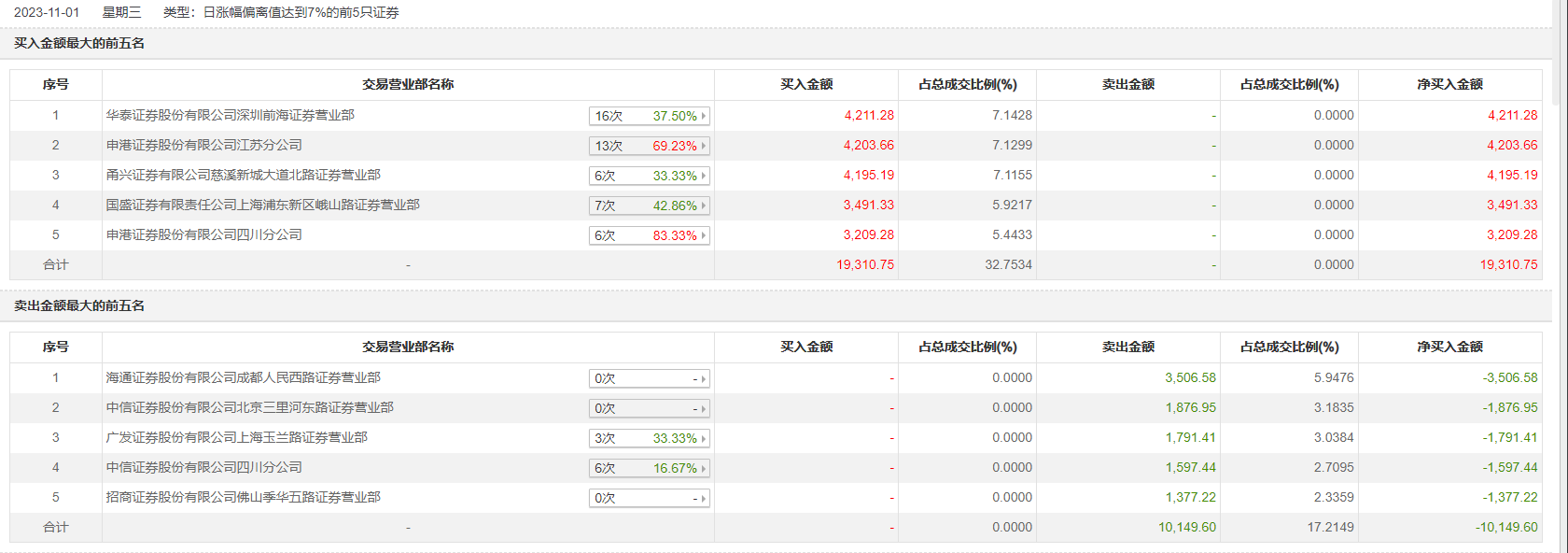Expand the 0次 box for 海通证券

(x=650, y=378)
